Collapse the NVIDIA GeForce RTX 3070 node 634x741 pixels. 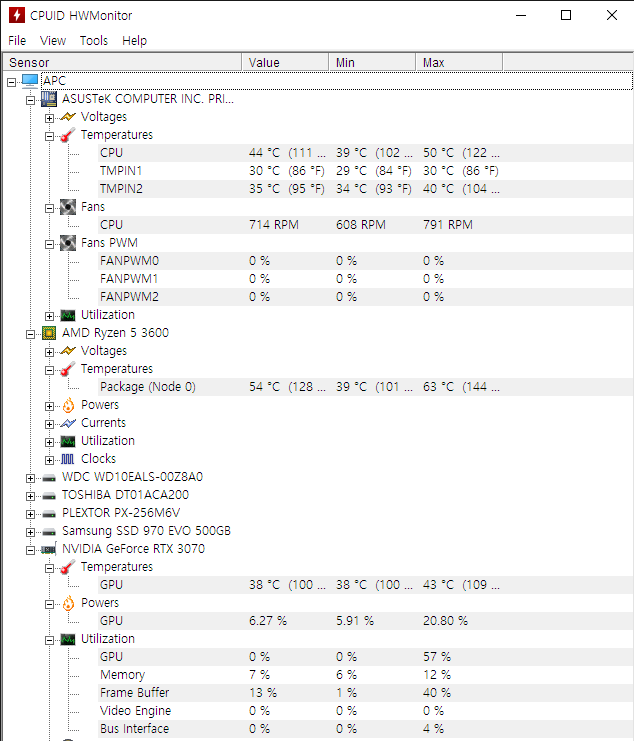30,550
